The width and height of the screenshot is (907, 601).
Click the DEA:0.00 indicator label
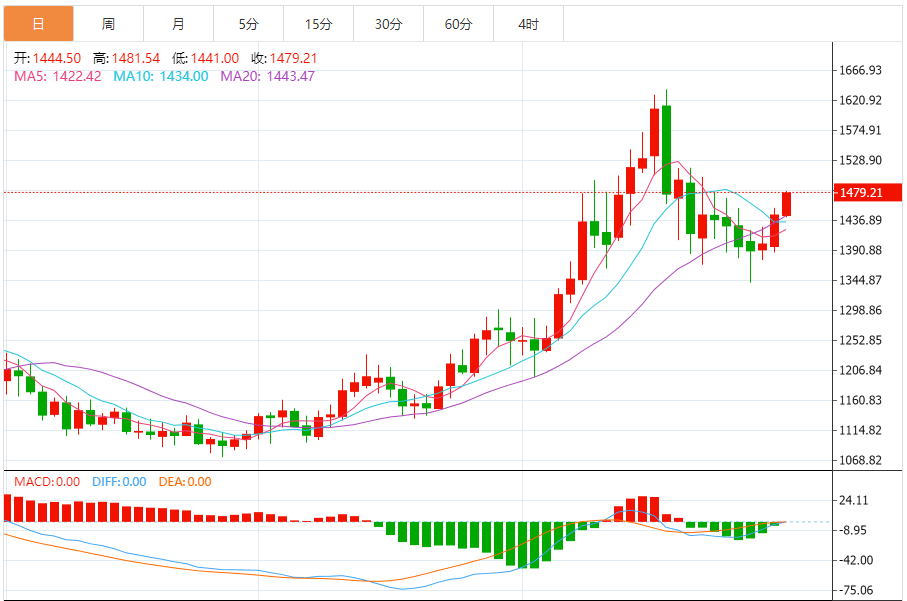185,482
